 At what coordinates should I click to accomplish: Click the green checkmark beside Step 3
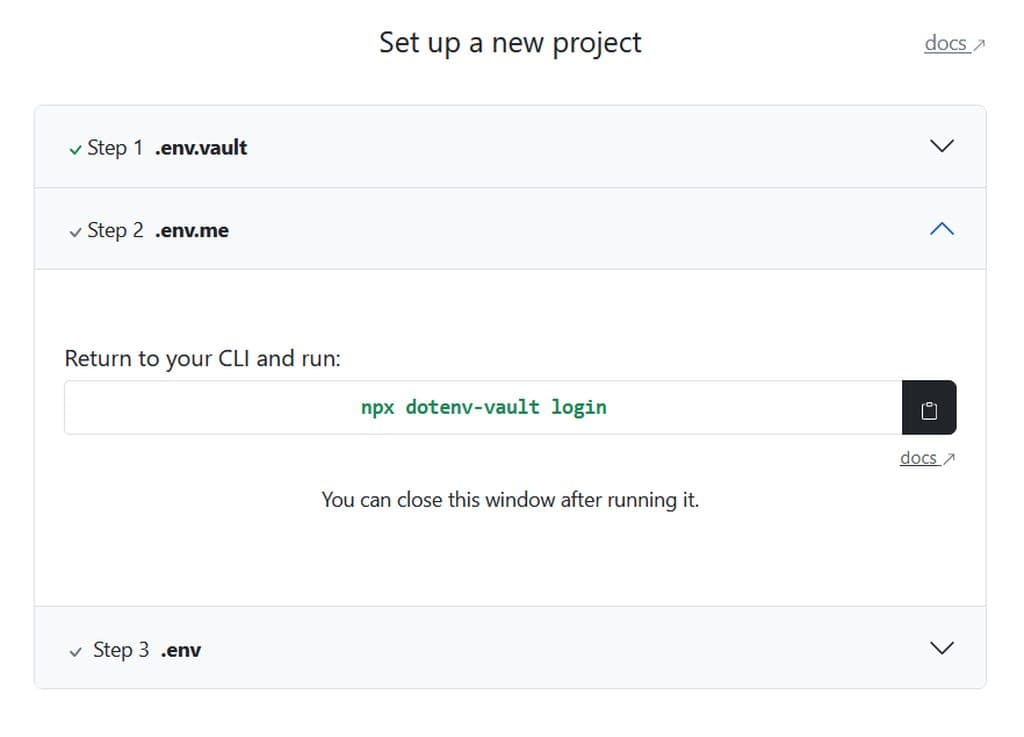(x=76, y=650)
